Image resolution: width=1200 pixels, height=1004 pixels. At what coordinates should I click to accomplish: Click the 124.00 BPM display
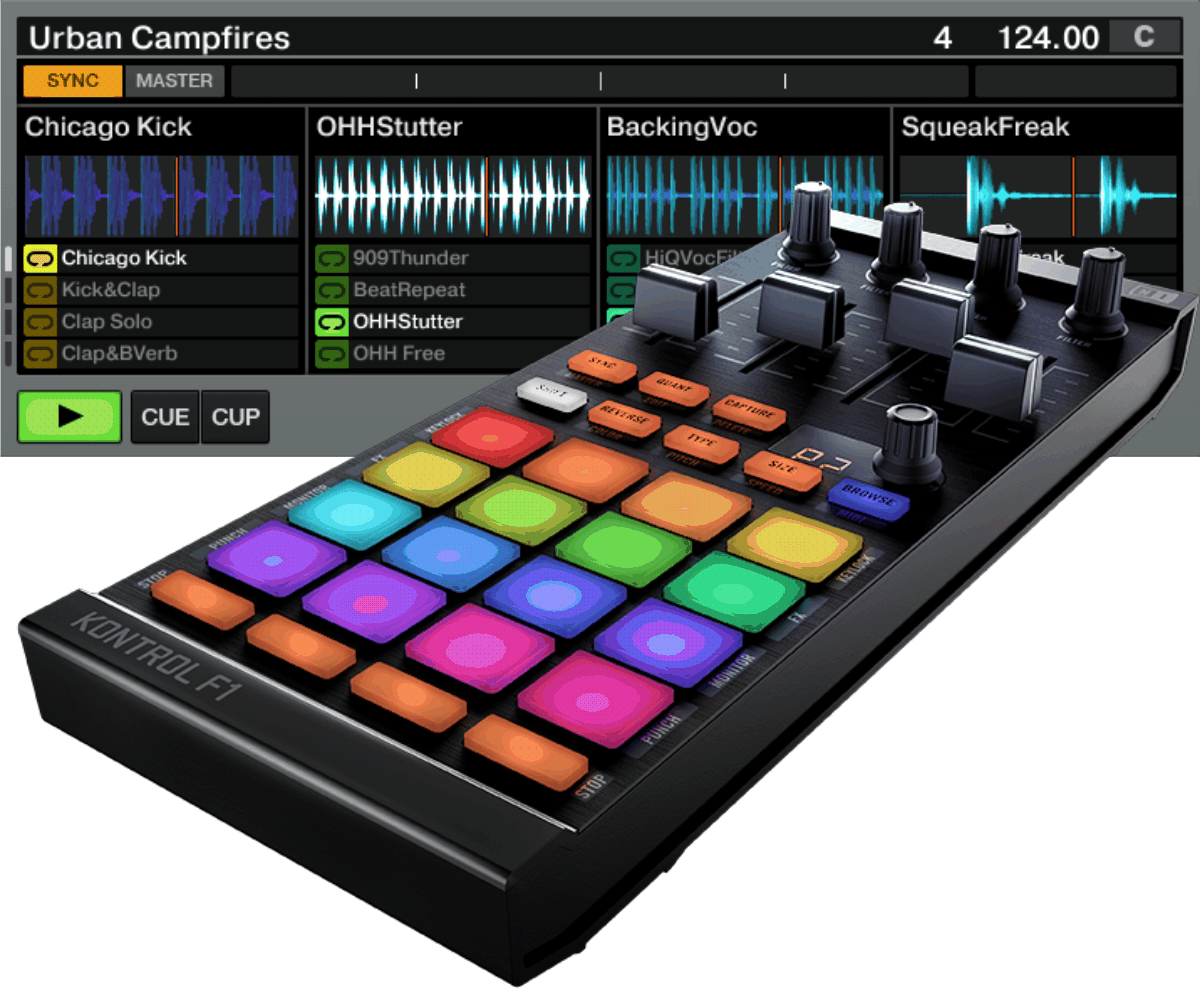(x=1049, y=37)
